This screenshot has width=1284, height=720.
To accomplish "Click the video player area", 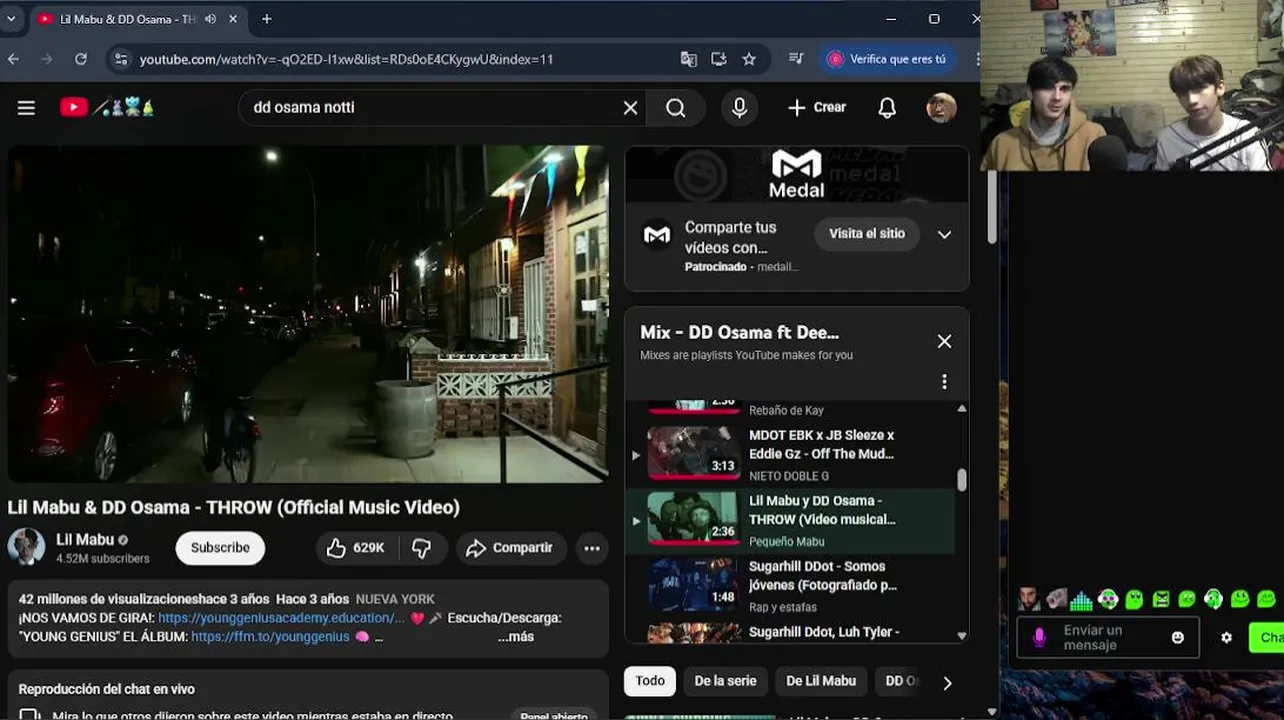I will pyautogui.click(x=308, y=314).
